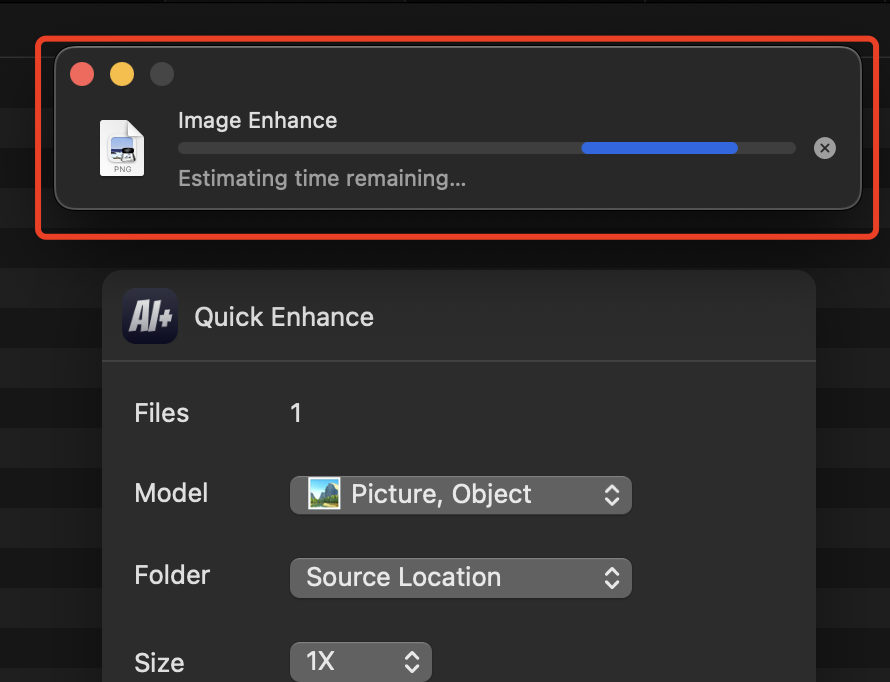
Task: Click the Quick Enhance panel heading
Action: [x=284, y=317]
